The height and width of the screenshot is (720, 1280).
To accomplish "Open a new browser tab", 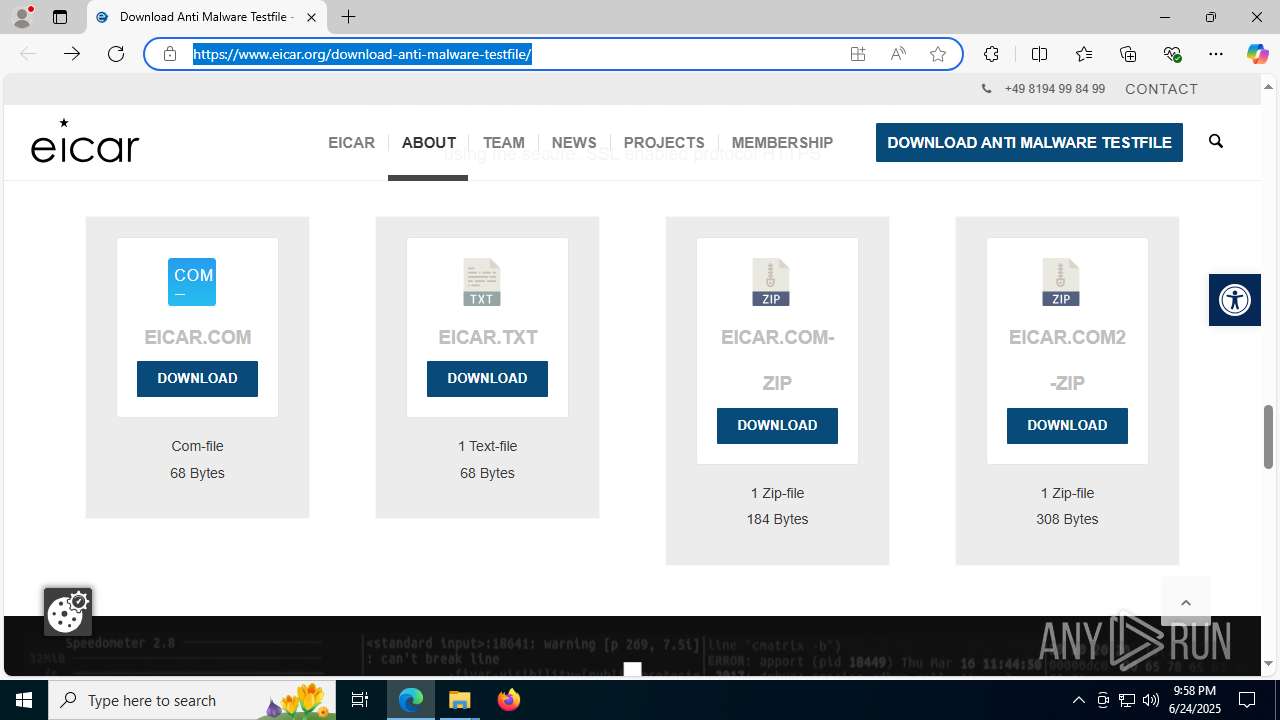I will pos(348,17).
